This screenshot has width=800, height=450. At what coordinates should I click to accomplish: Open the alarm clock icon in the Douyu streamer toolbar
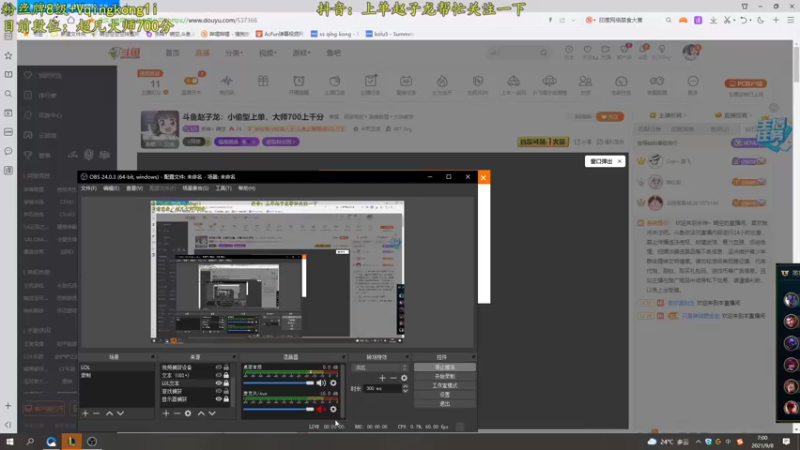click(x=299, y=81)
